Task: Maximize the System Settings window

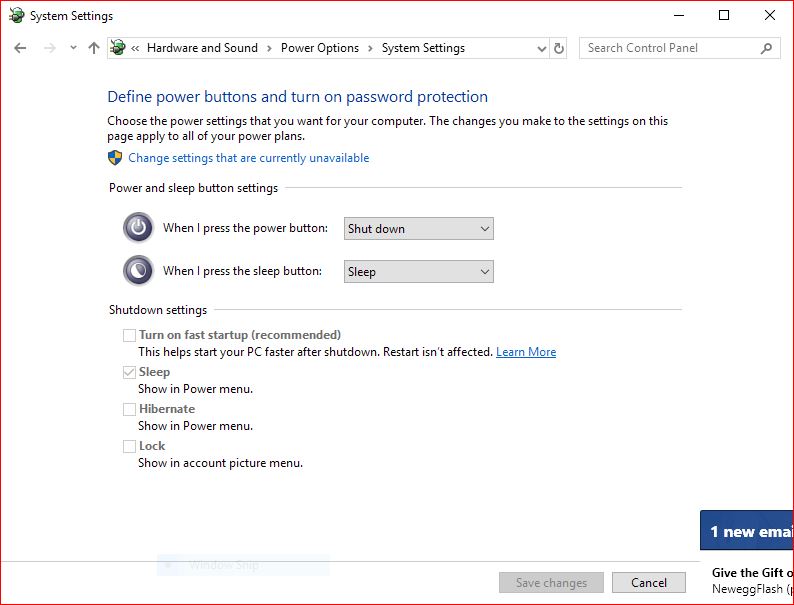Action: (x=724, y=15)
